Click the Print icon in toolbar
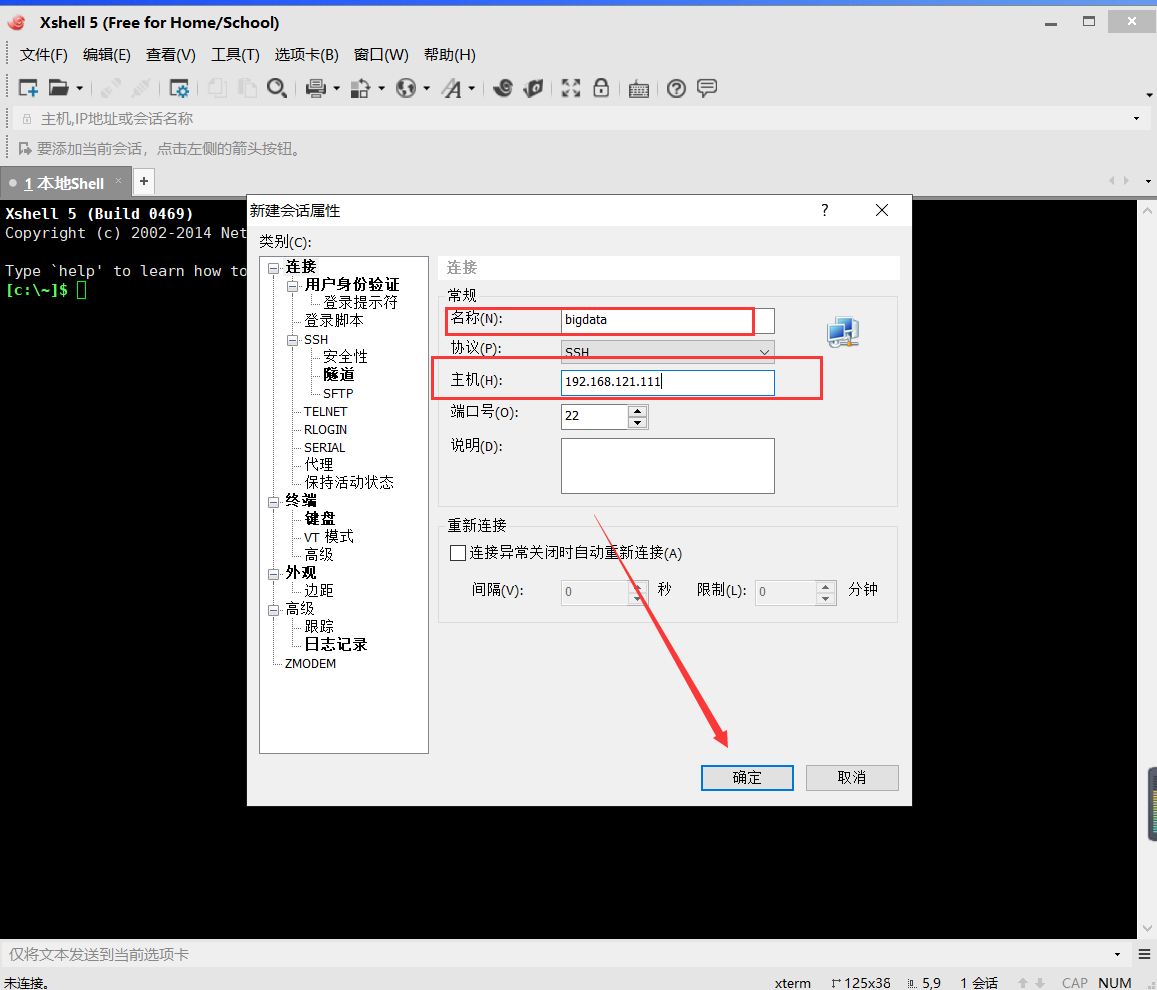The image size is (1157, 990). point(316,89)
